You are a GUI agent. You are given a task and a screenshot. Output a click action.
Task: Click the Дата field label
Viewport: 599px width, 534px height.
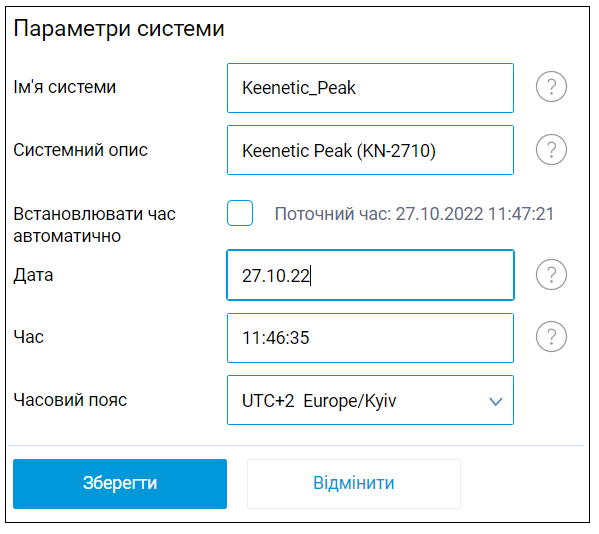click(33, 275)
